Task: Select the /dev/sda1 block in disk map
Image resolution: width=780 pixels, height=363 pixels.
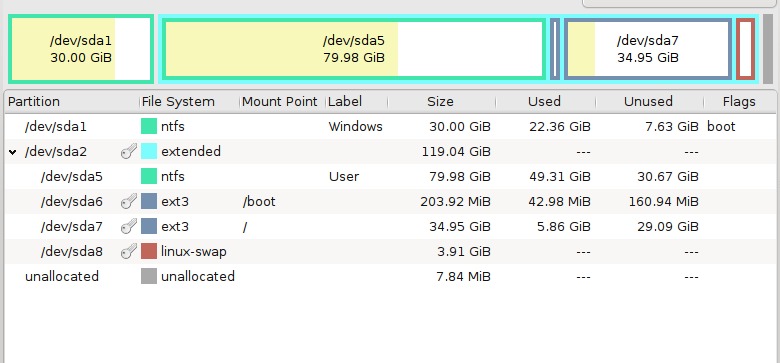Action: [x=81, y=49]
